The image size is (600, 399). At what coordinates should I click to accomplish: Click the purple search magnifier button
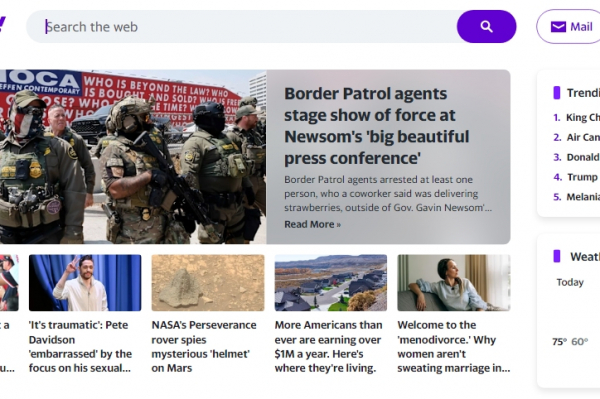click(x=486, y=26)
